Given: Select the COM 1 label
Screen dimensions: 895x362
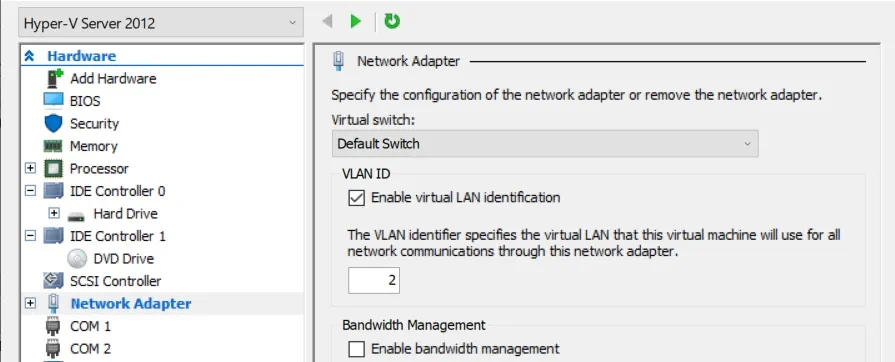Looking at the screenshot, I should tap(90, 326).
